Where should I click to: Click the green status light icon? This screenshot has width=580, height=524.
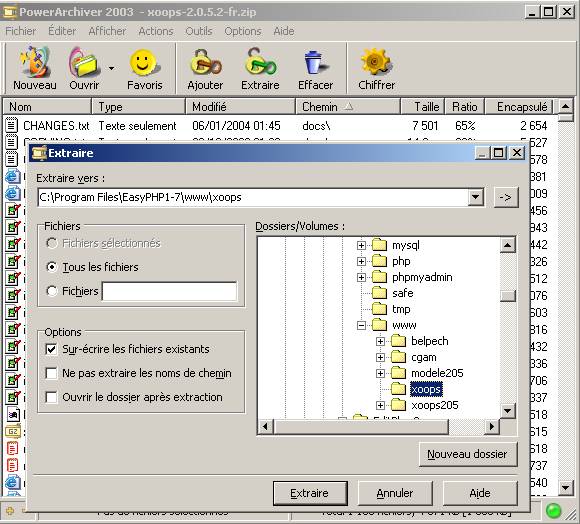pos(553,511)
